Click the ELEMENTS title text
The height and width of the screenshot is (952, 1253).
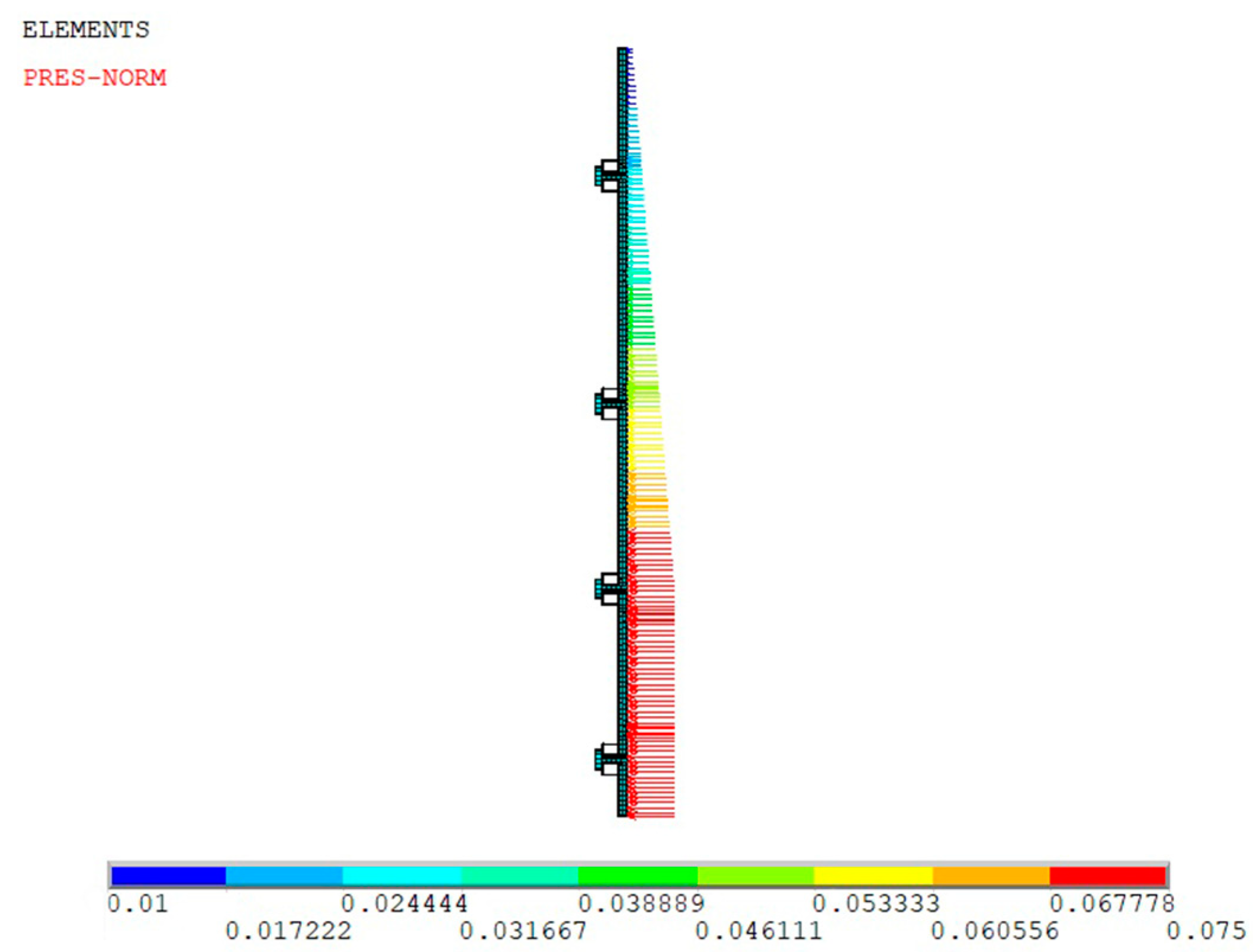click(86, 30)
